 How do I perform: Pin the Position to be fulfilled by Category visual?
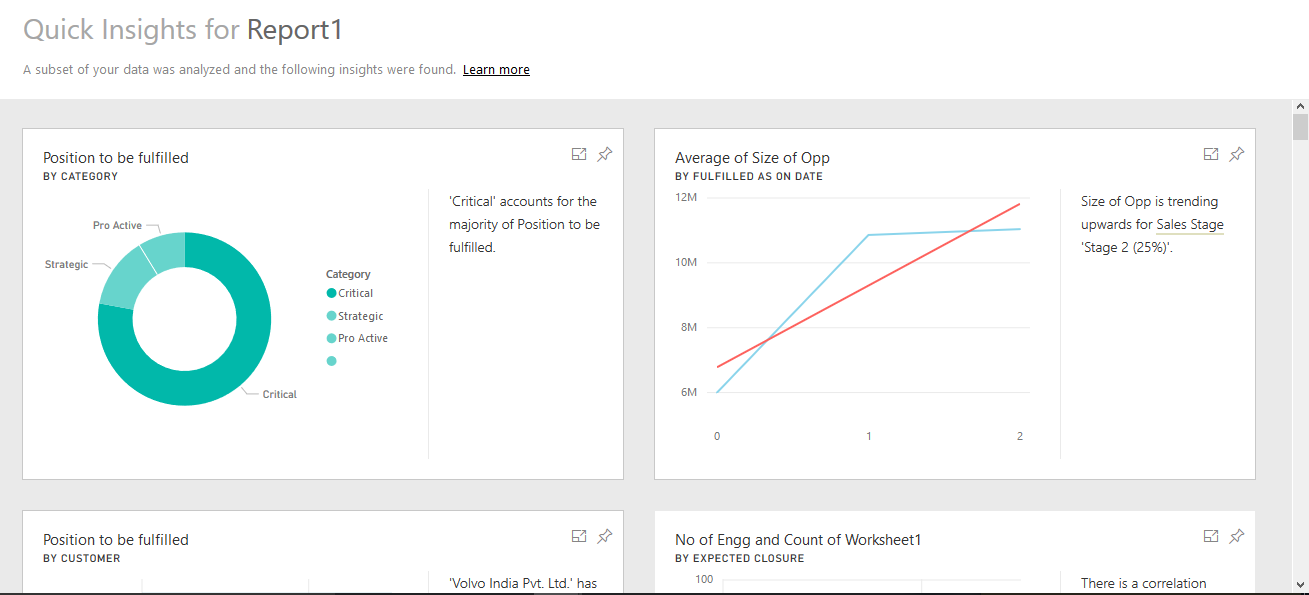pyautogui.click(x=605, y=154)
